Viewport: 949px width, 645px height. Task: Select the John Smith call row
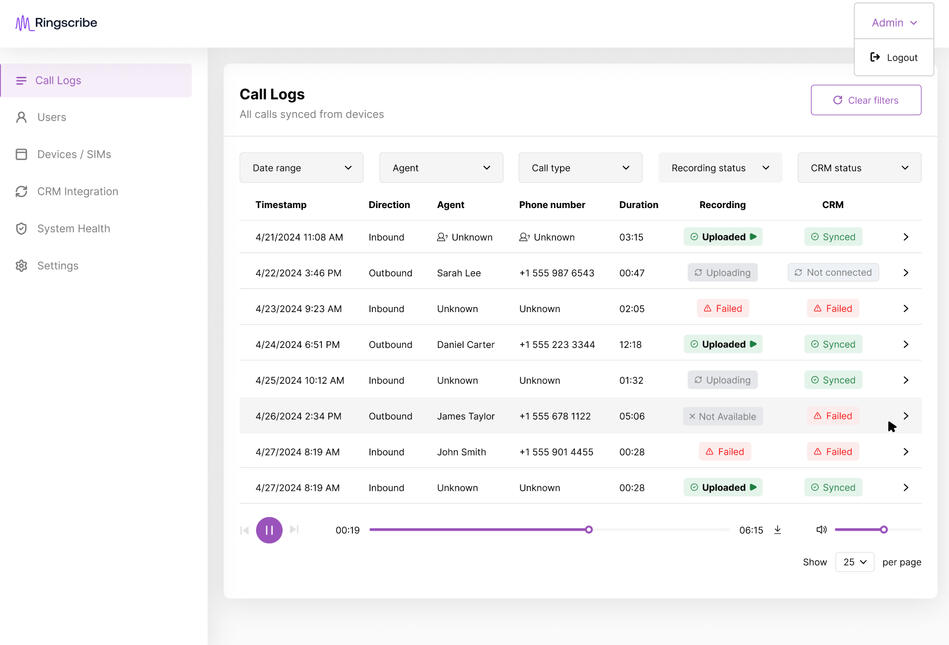(461, 452)
